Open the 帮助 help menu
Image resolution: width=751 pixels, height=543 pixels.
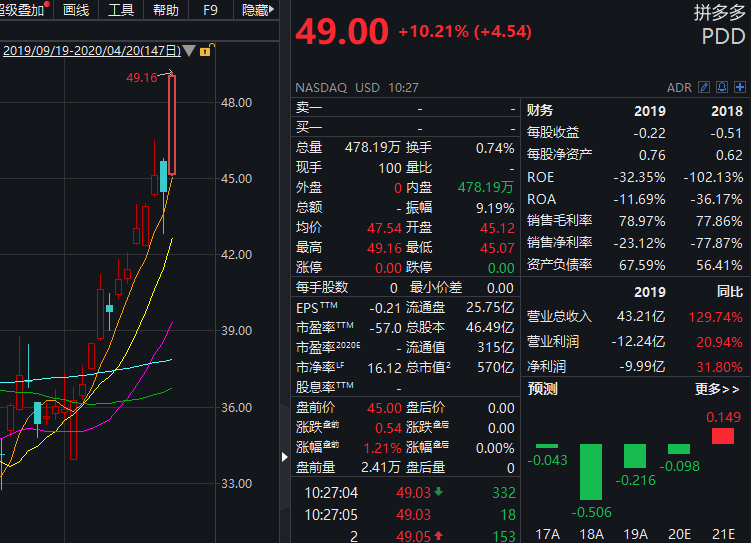166,10
